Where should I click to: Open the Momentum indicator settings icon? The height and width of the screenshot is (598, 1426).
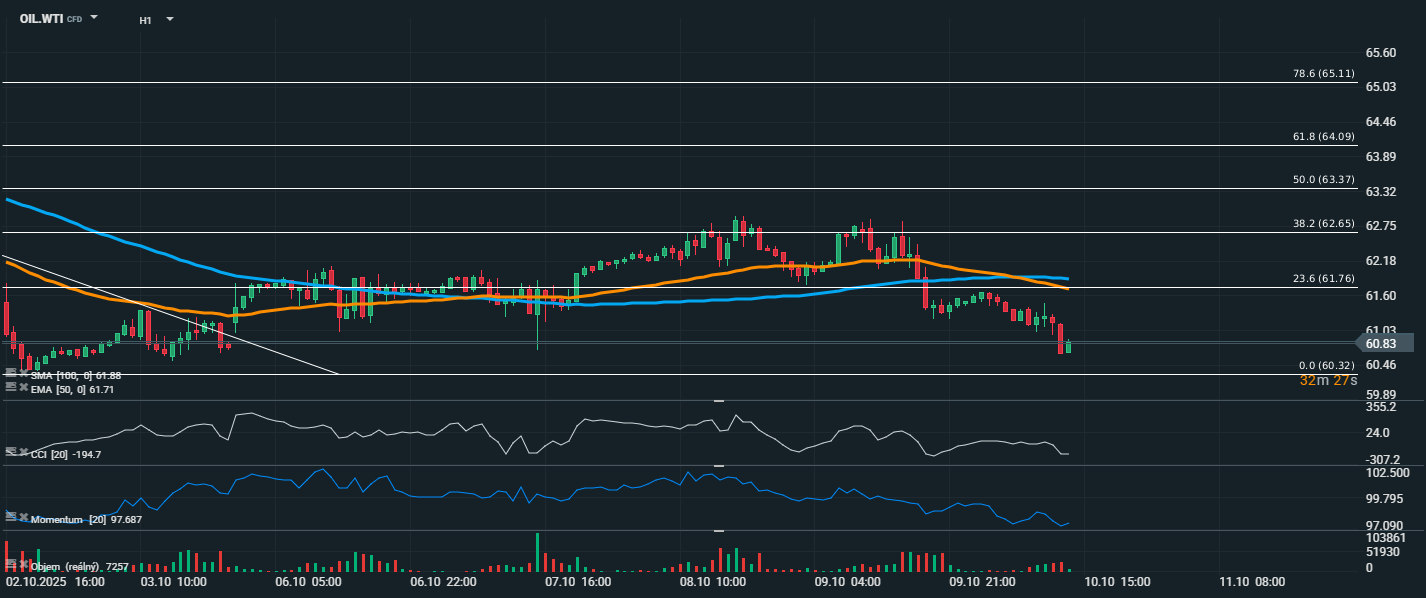11,517
